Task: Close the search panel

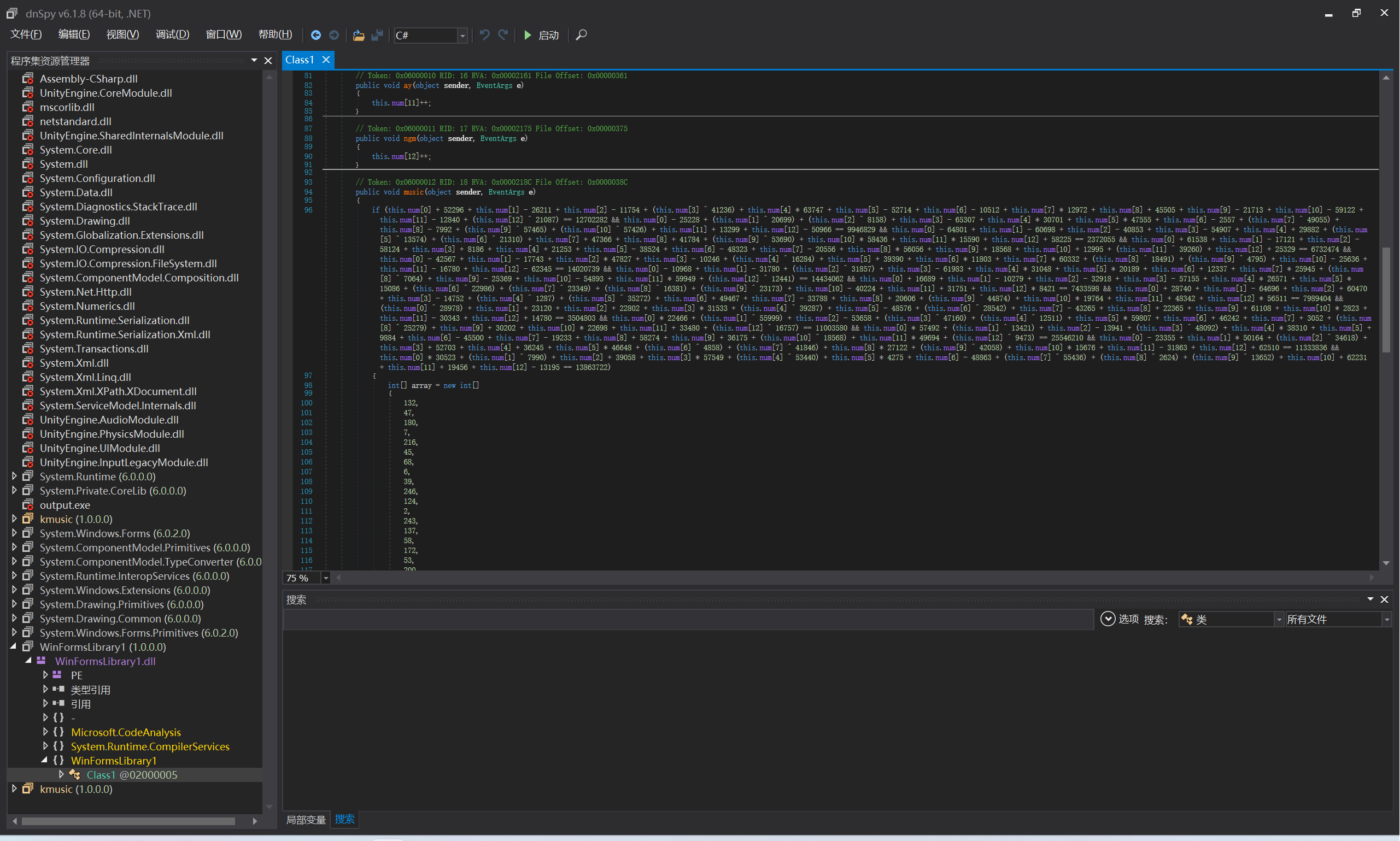Action: 1384,599
